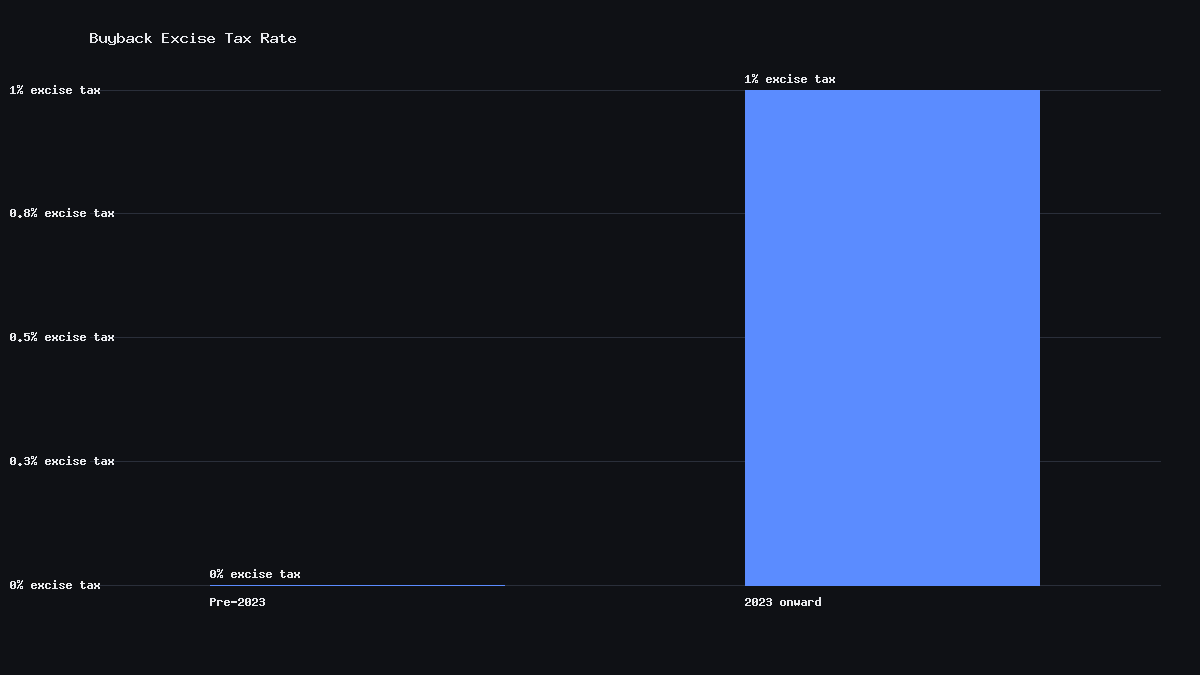Image resolution: width=1200 pixels, height=675 pixels.
Task: Click the 0.8% excise tax y-axis label
Action: pyautogui.click(x=62, y=213)
